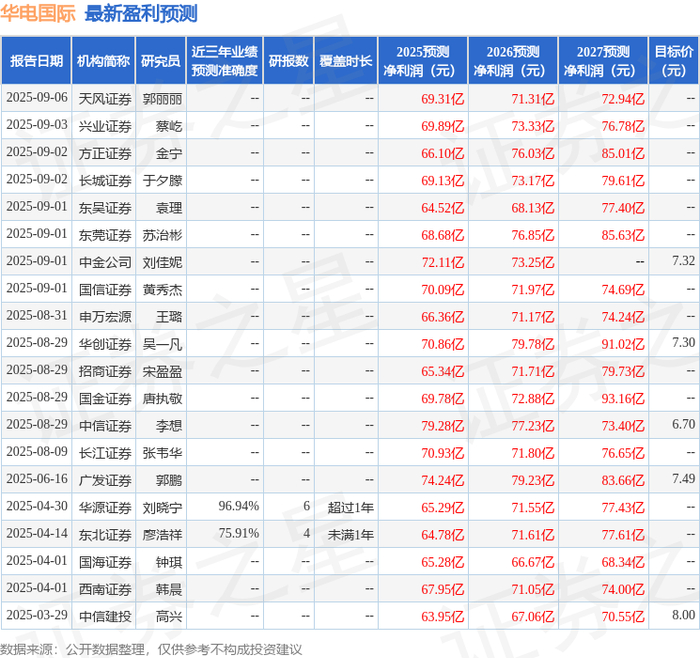Click the 国海证券 institution cell

(105, 562)
